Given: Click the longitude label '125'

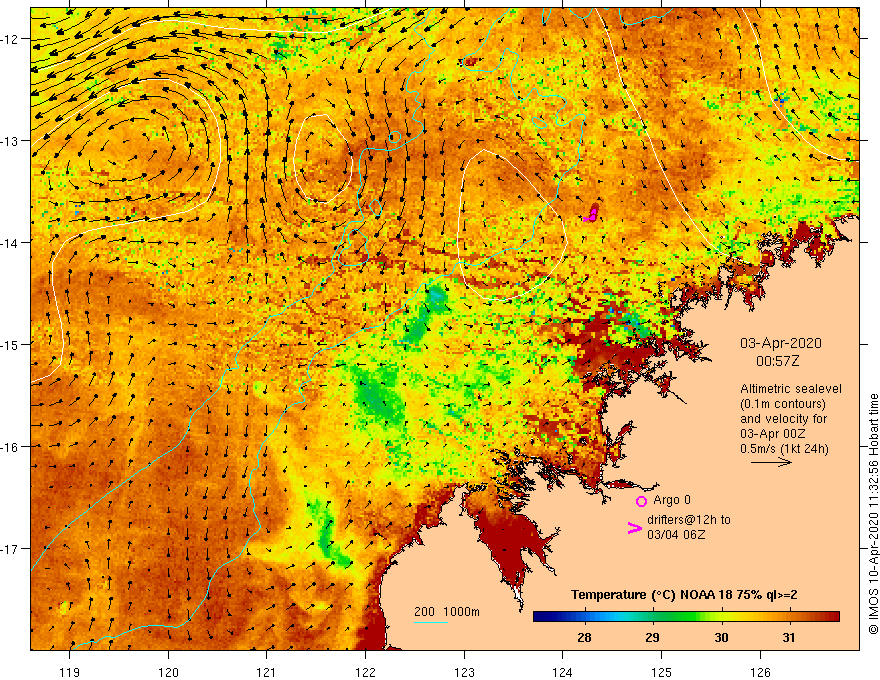Looking at the screenshot, I should (x=661, y=672).
